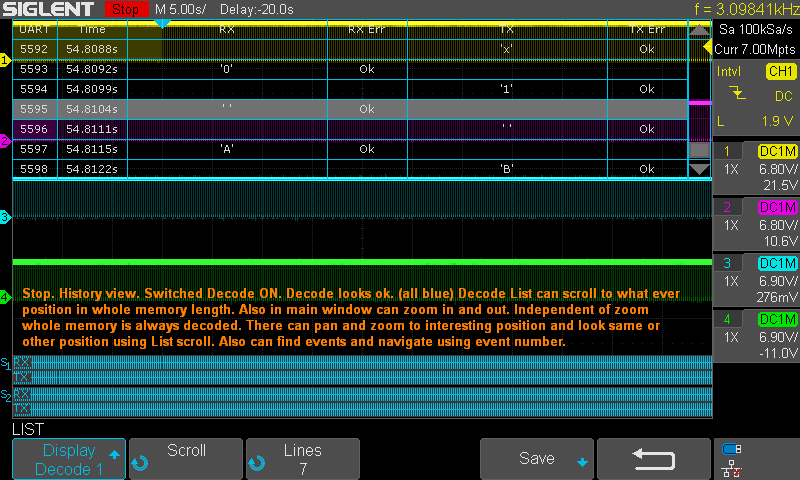Click channel 2 scale 6.80V/ value
The width and height of the screenshot is (800, 480).
pos(778,224)
